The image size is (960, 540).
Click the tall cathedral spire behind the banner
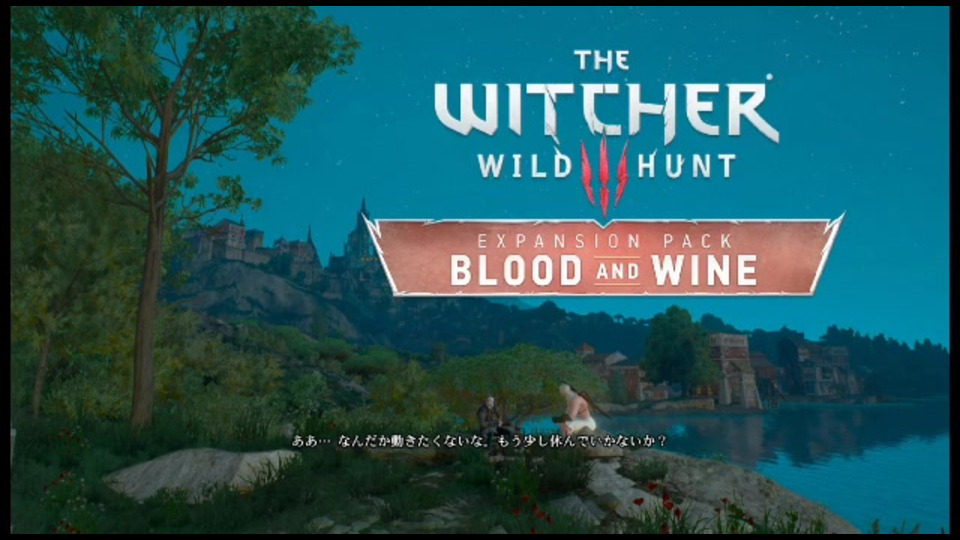click(363, 230)
